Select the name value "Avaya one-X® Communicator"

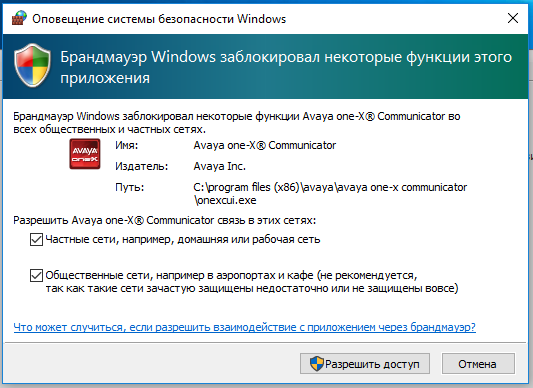[264, 145]
